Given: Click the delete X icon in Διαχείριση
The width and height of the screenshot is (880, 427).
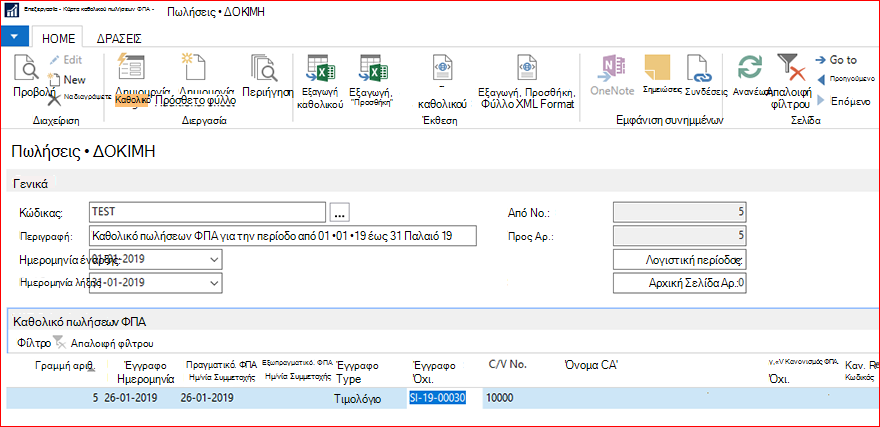Looking at the screenshot, I should (54, 100).
